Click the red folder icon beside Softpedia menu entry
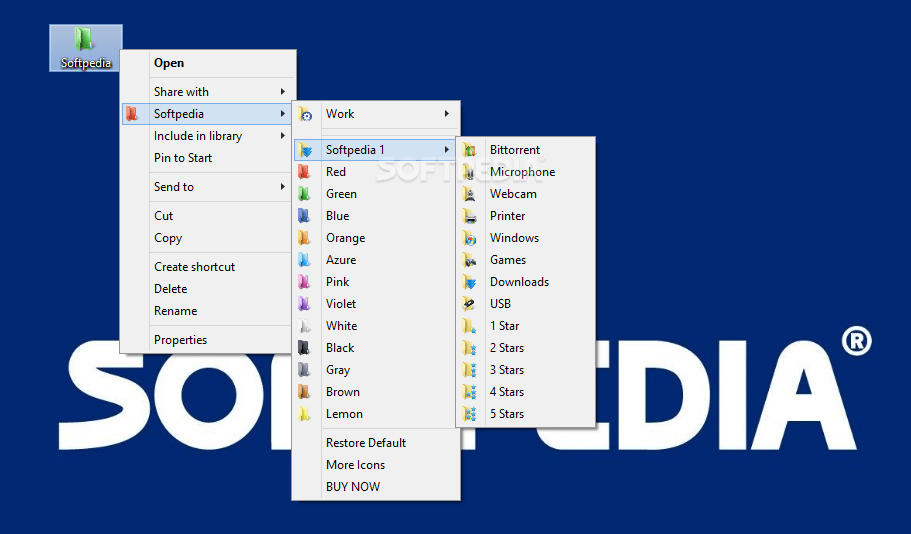This screenshot has height=534, width=911. (132, 114)
